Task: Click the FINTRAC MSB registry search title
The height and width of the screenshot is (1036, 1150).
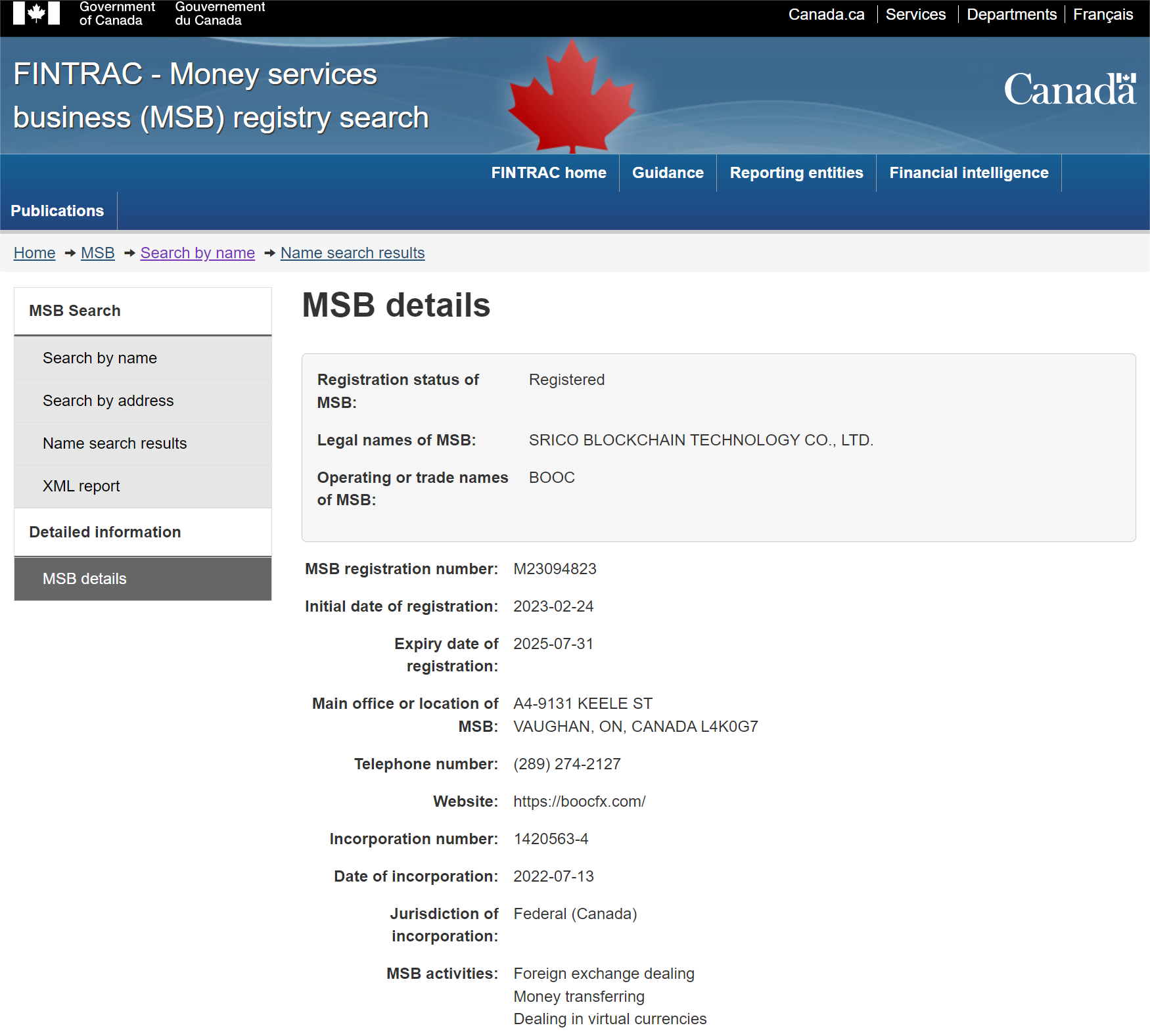Action: click(x=221, y=96)
